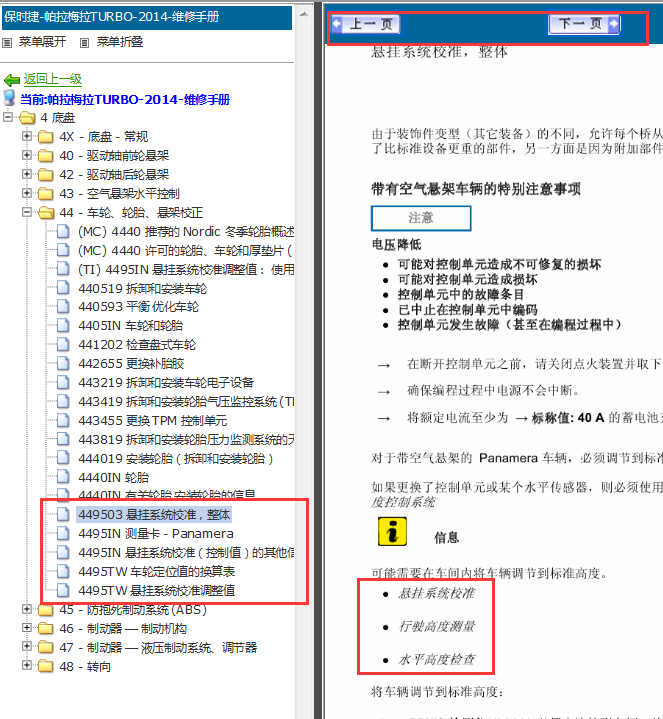Click folder icon of 4 底盘
Screen dimensions: 663x719
[27, 118]
